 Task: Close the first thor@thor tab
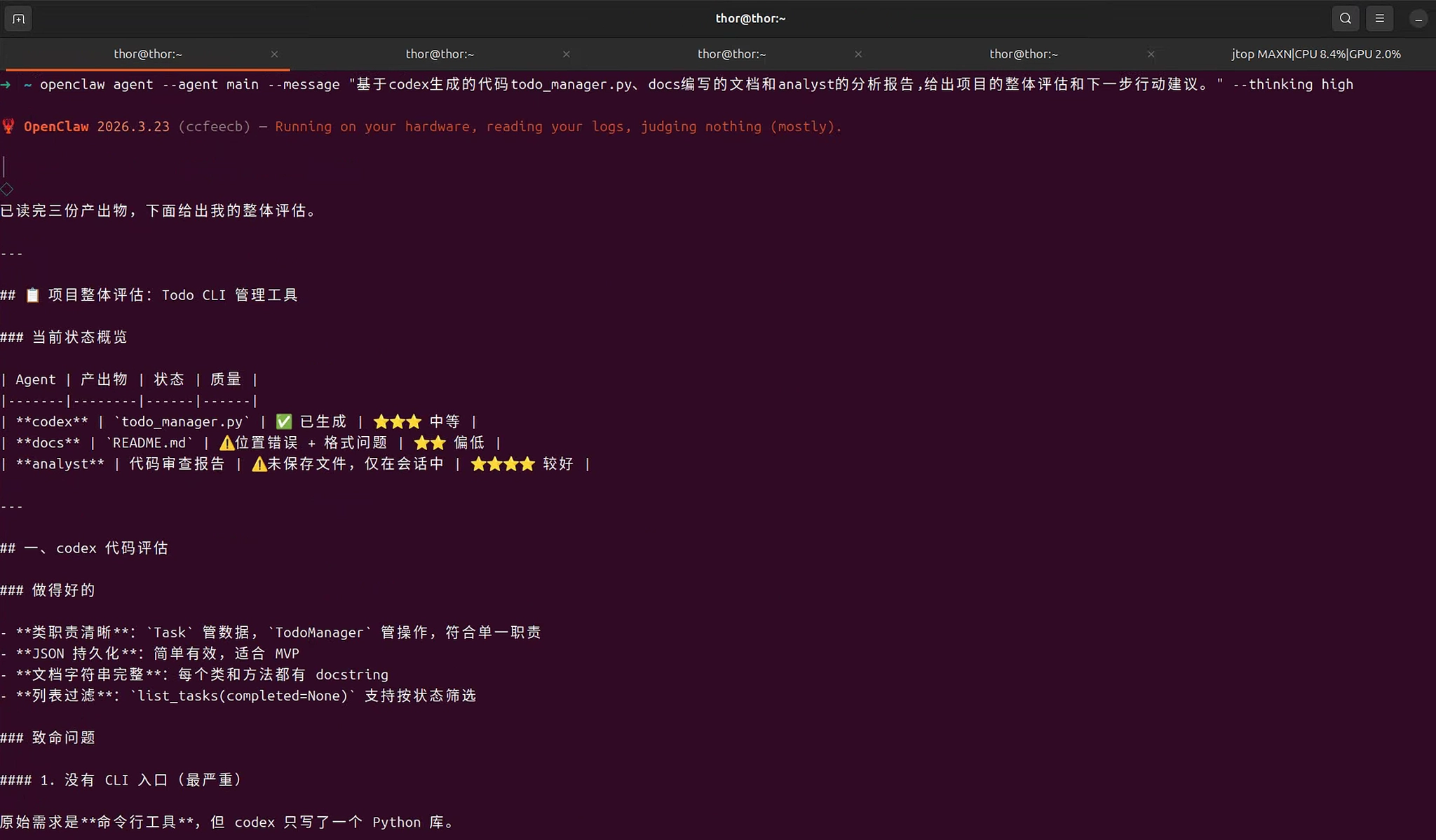[274, 54]
